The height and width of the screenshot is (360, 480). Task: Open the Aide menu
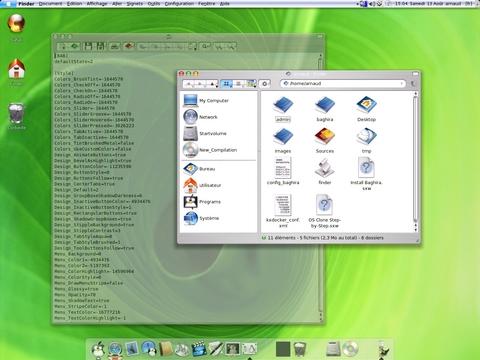pos(224,4)
